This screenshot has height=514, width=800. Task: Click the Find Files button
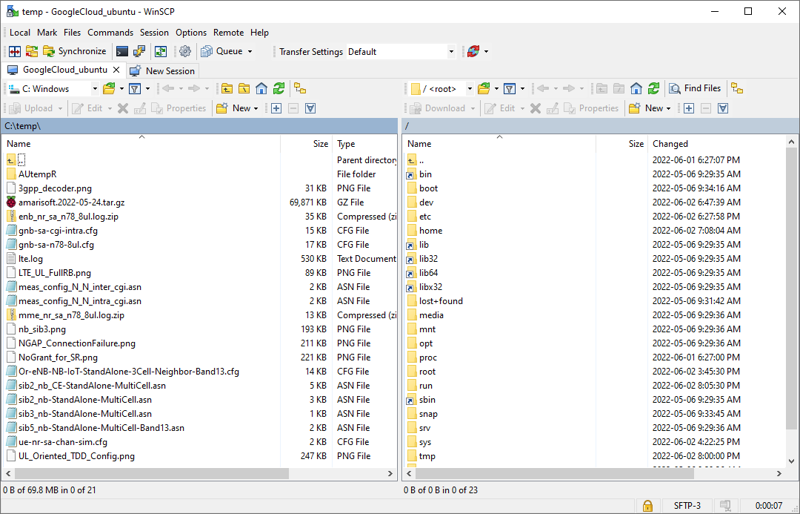coord(695,88)
